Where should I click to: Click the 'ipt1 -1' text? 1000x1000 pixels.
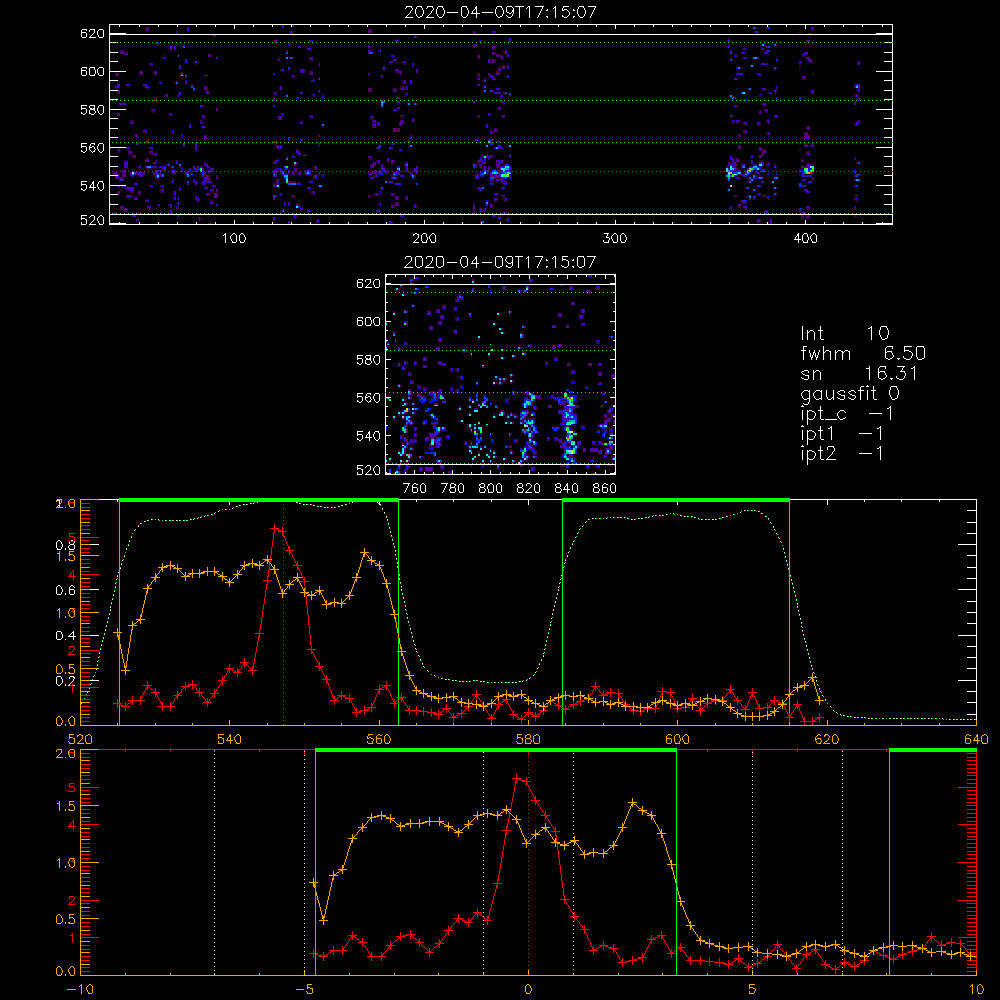tap(842, 434)
